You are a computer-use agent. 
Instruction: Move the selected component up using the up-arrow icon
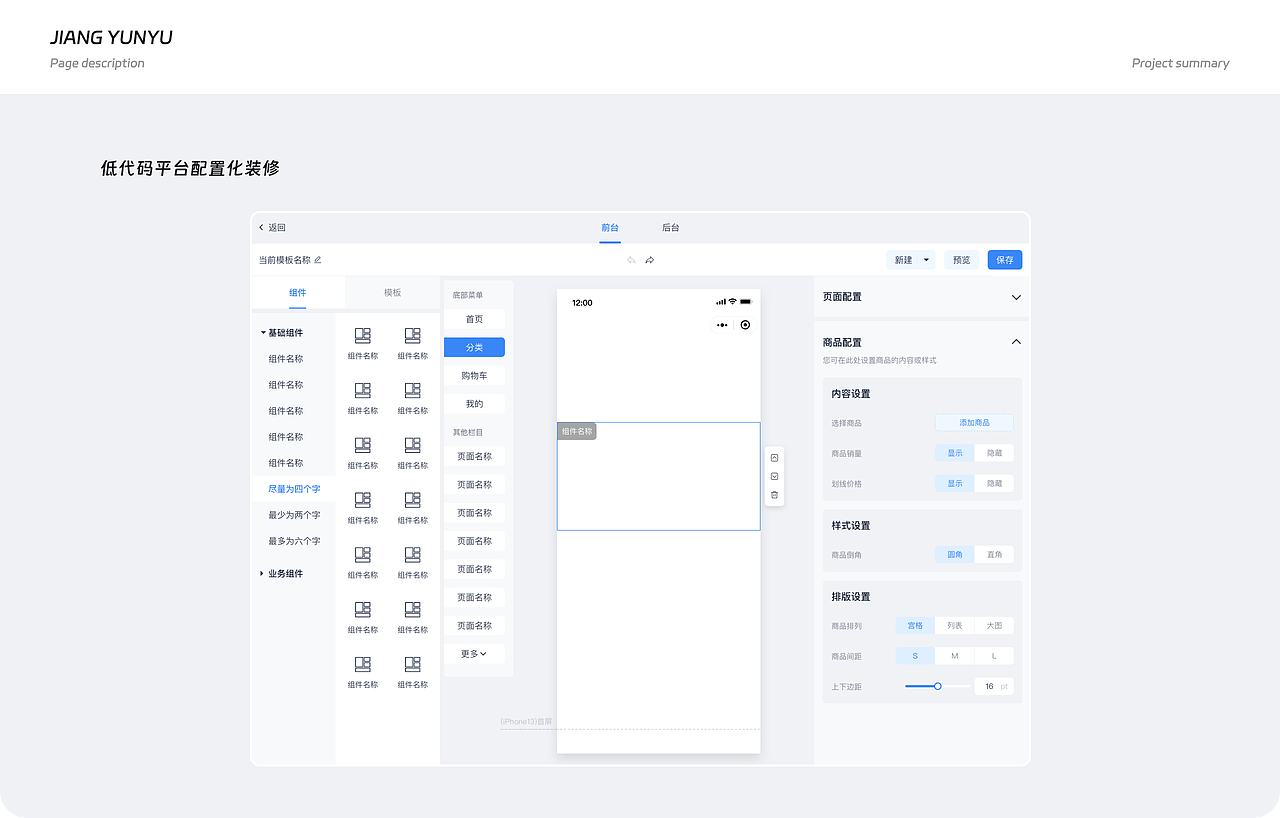774,457
